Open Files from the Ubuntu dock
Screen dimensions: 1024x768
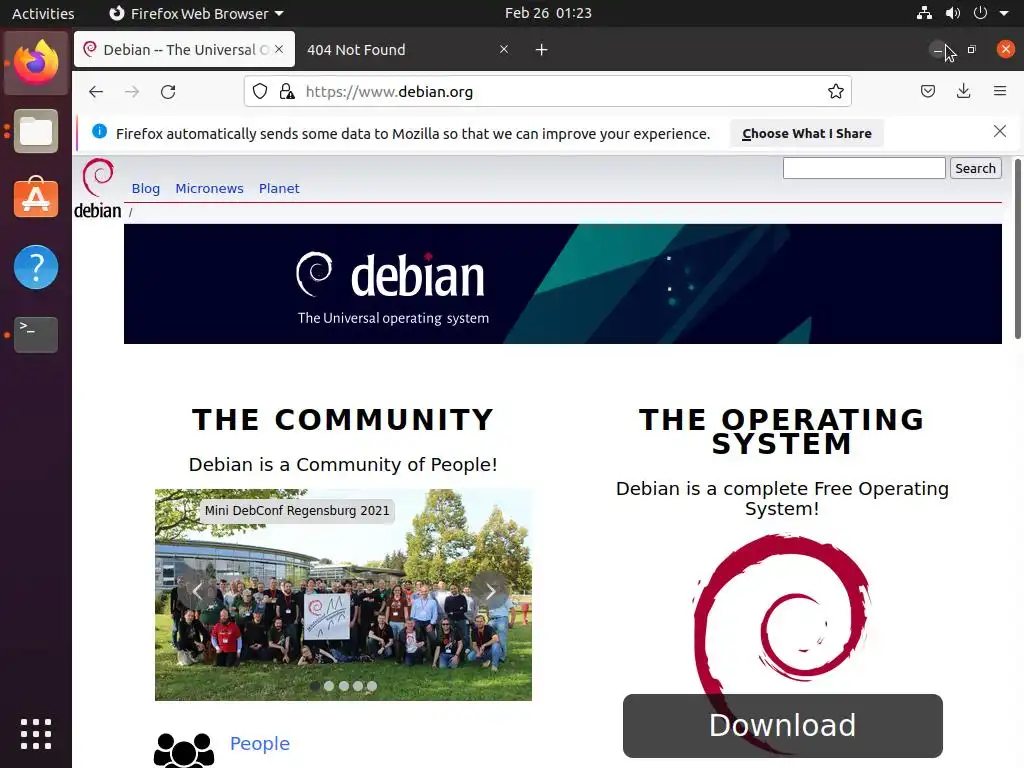(36, 131)
